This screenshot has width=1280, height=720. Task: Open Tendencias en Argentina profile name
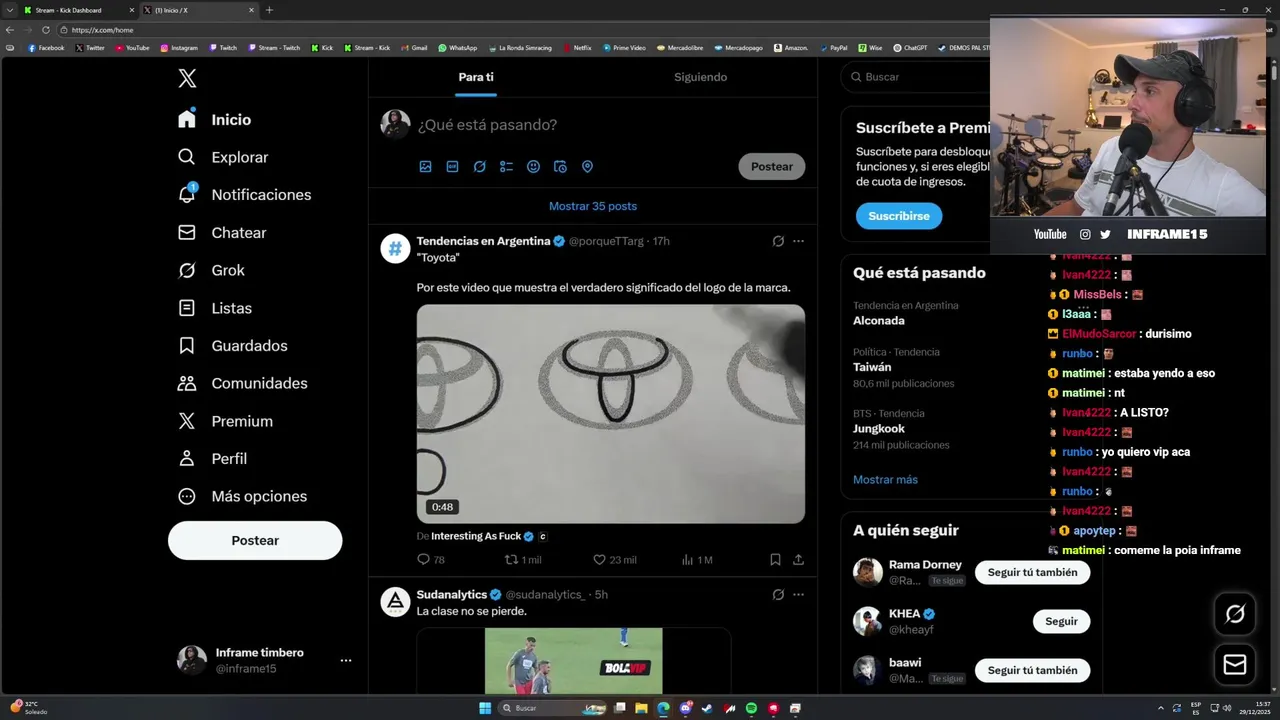pos(483,241)
